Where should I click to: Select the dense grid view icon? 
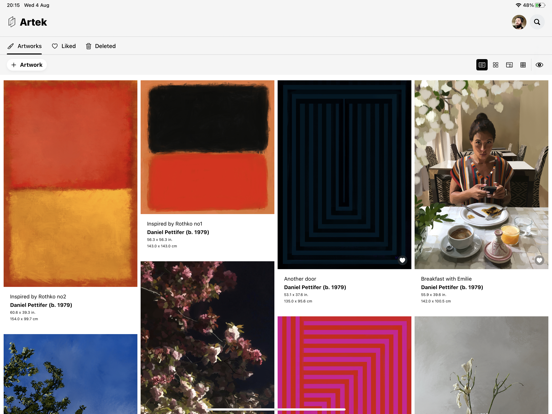pyautogui.click(x=523, y=65)
